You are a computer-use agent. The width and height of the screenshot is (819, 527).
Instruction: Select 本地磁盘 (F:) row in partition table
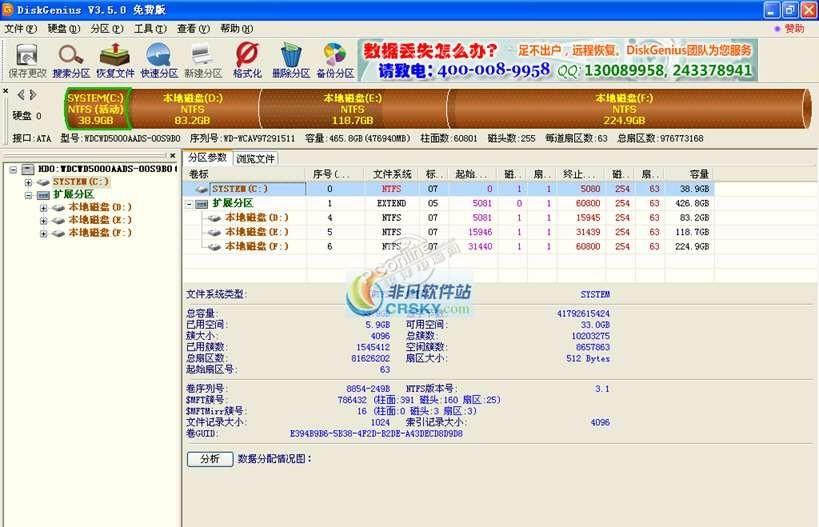[449, 246]
